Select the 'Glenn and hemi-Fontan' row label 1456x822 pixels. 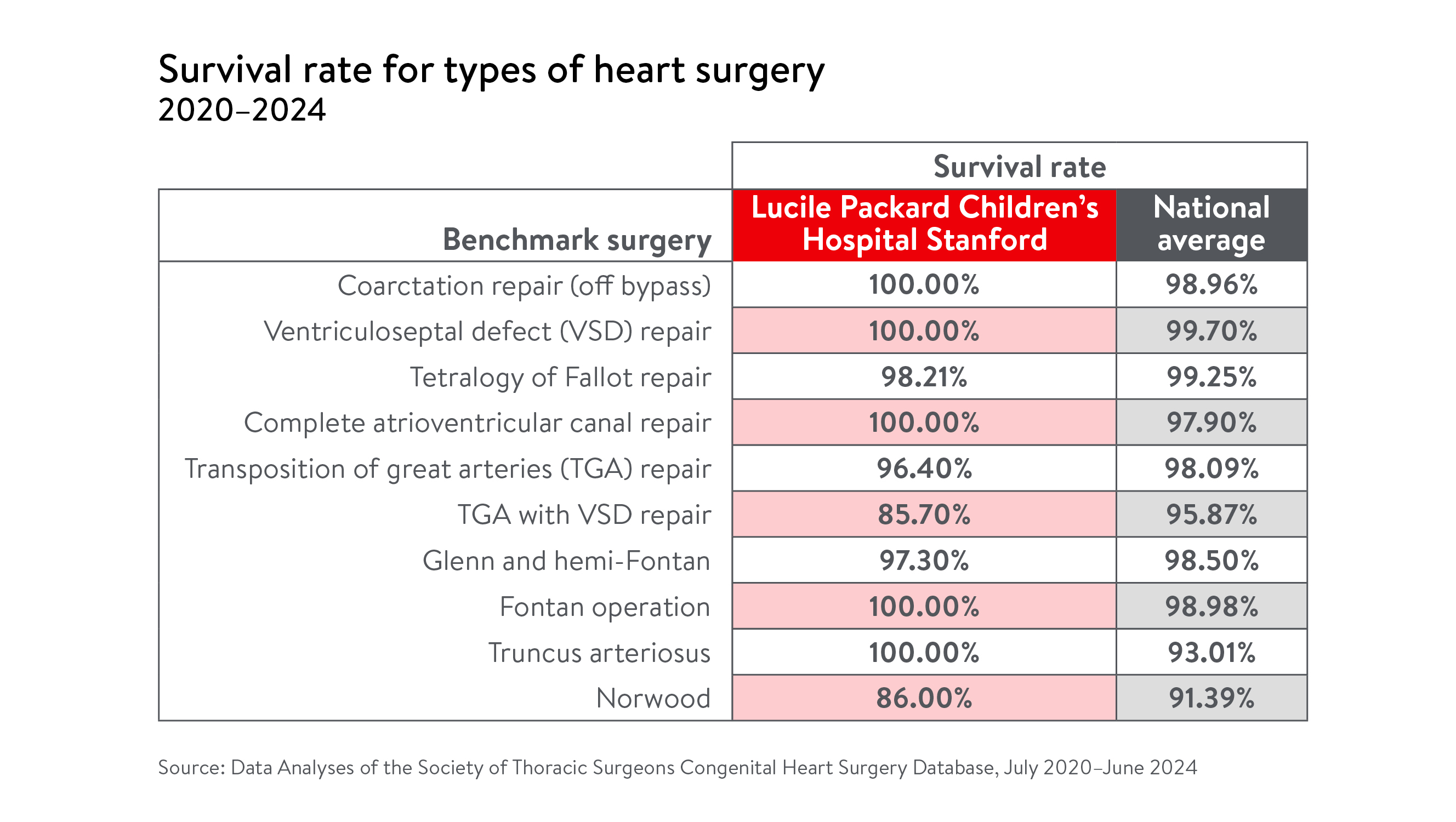click(566, 561)
